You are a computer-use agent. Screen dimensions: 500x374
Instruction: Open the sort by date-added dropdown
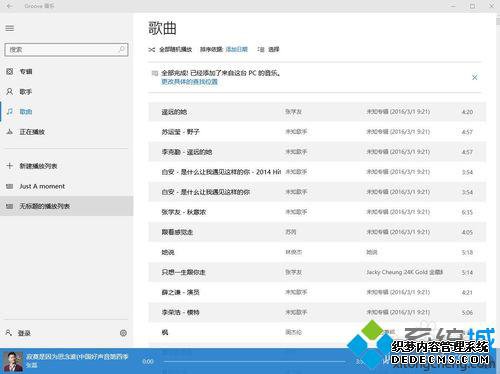(x=236, y=49)
